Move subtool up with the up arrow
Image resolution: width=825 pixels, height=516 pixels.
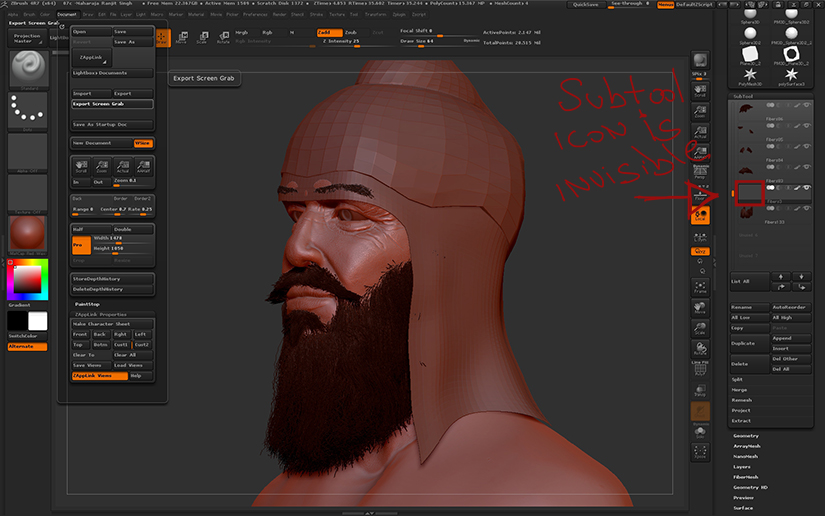(x=781, y=277)
